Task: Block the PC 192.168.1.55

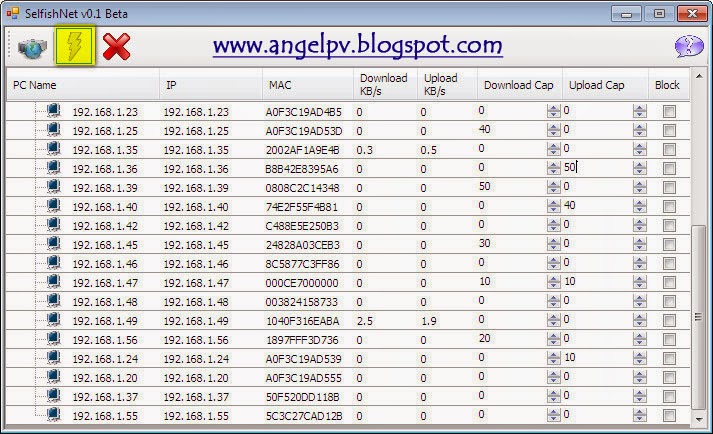Action: [x=669, y=415]
